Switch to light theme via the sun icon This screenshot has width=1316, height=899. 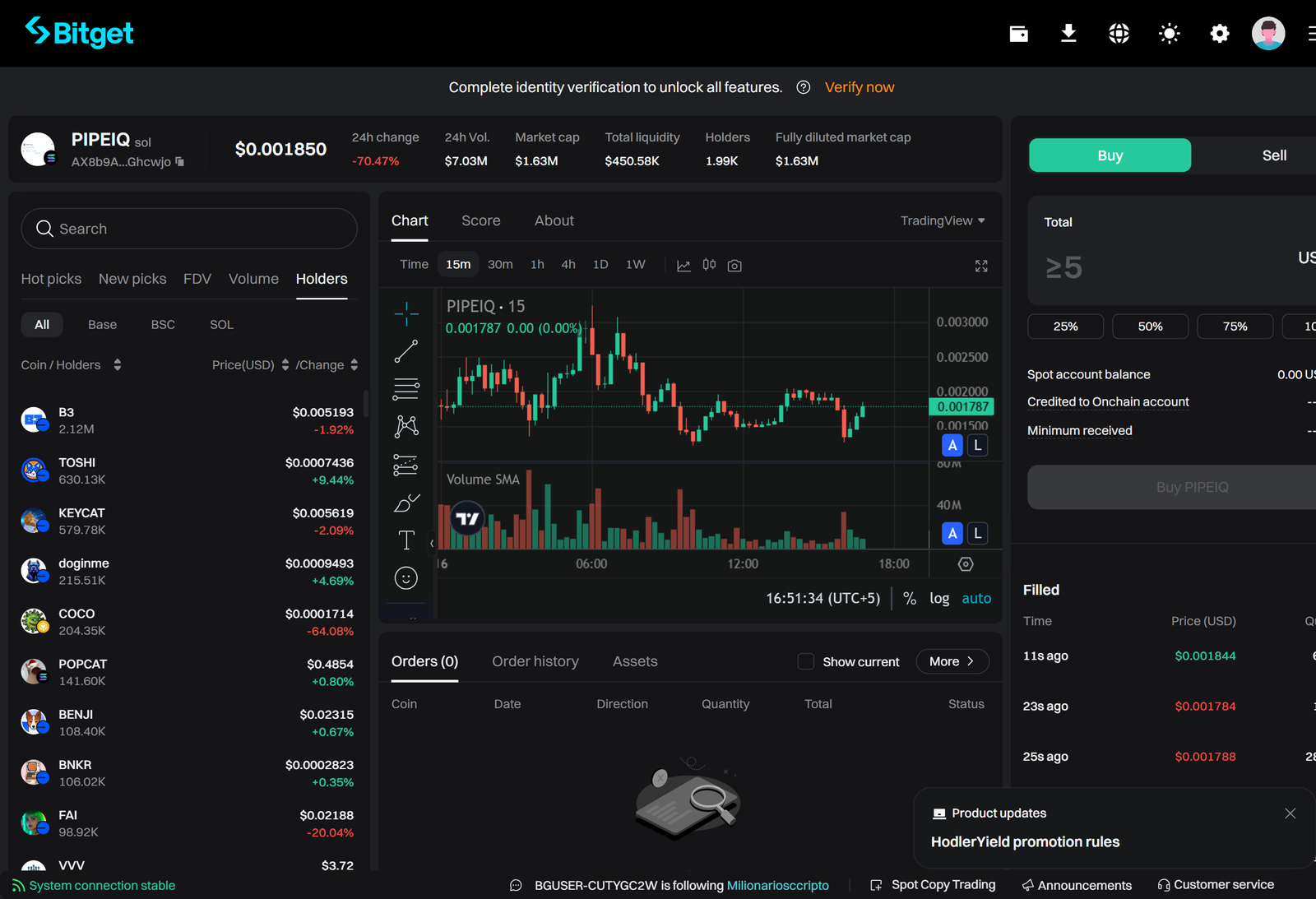[x=1169, y=33]
